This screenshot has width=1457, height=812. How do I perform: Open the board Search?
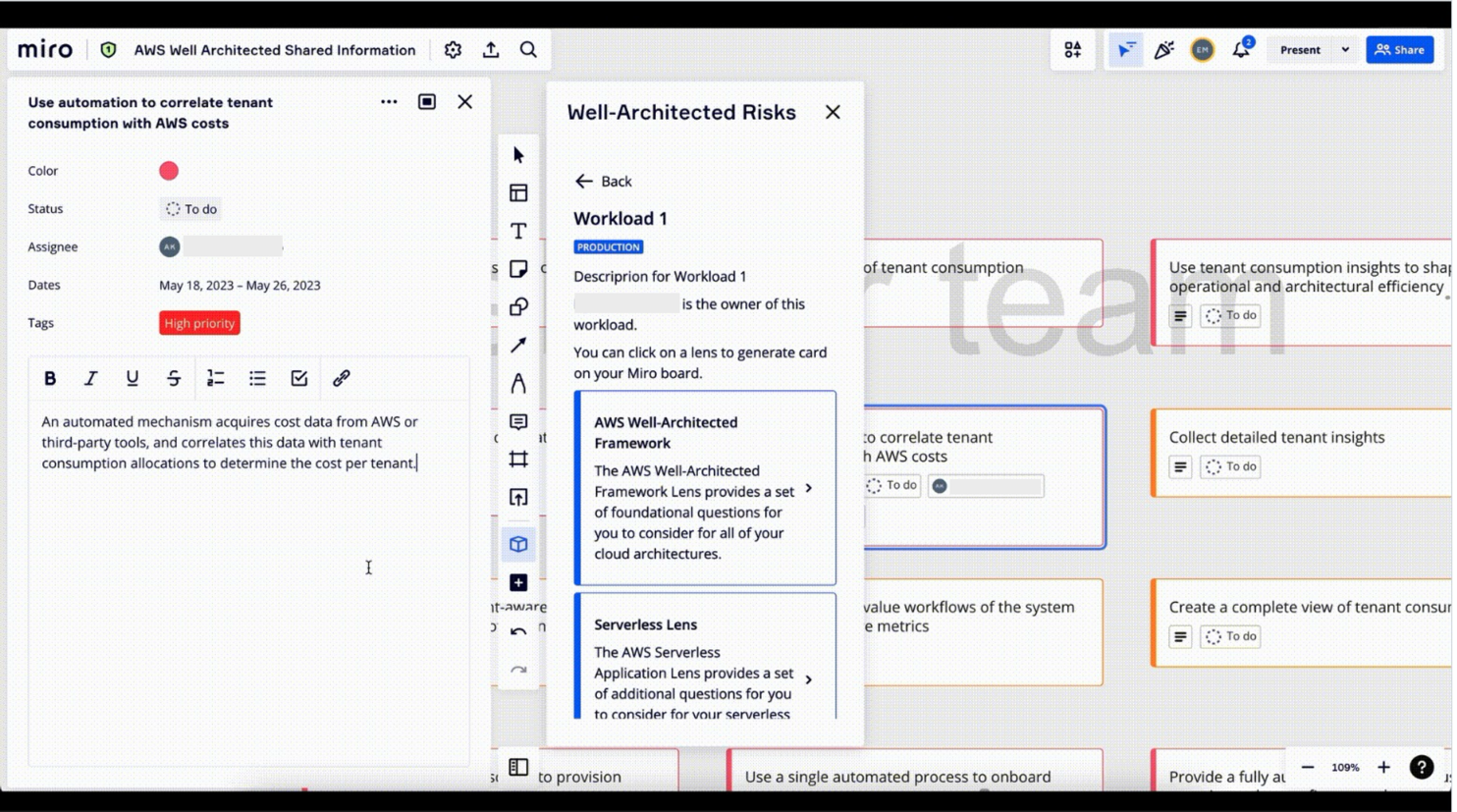[528, 49]
